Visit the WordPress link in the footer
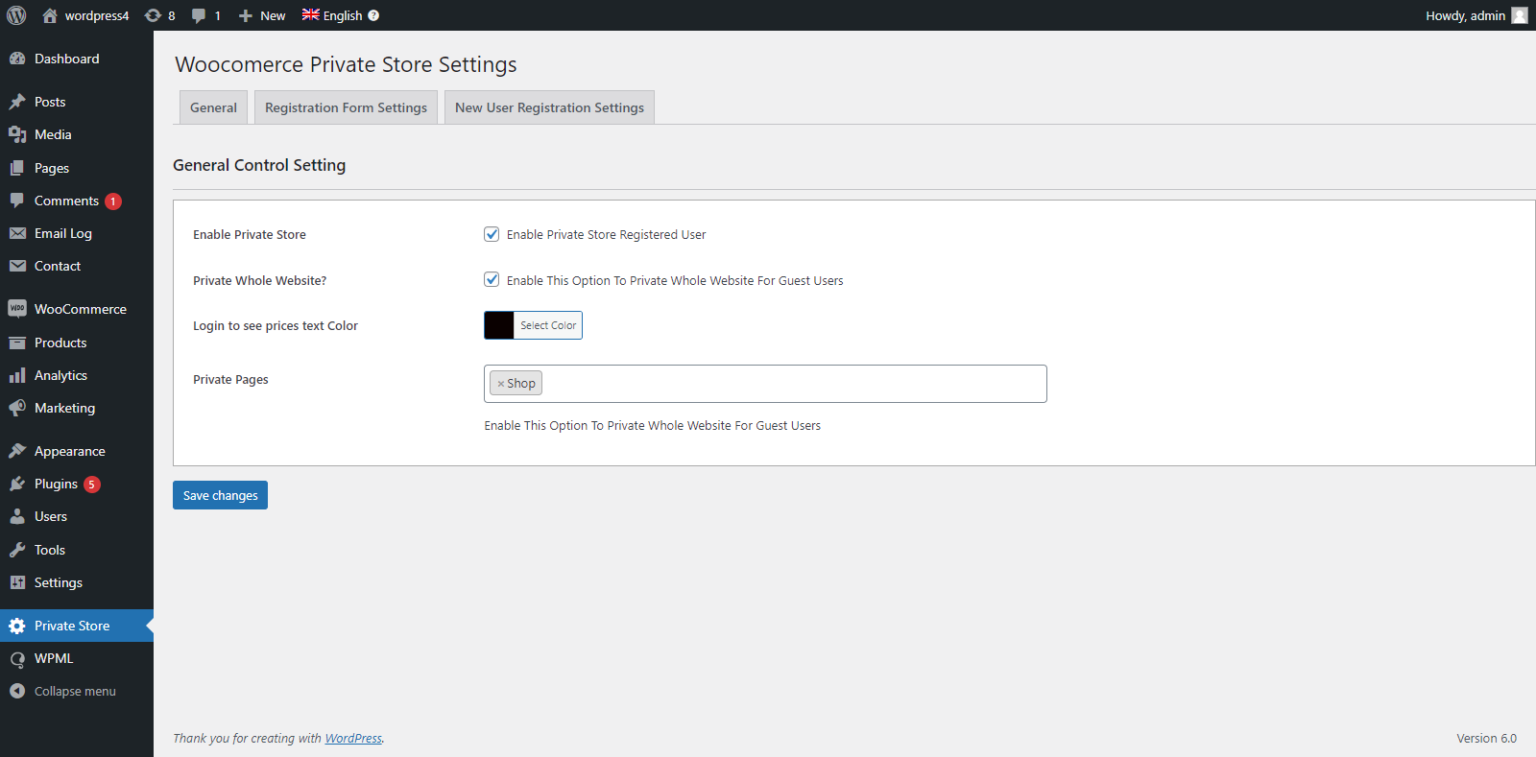This screenshot has width=1536, height=757. pos(353,738)
